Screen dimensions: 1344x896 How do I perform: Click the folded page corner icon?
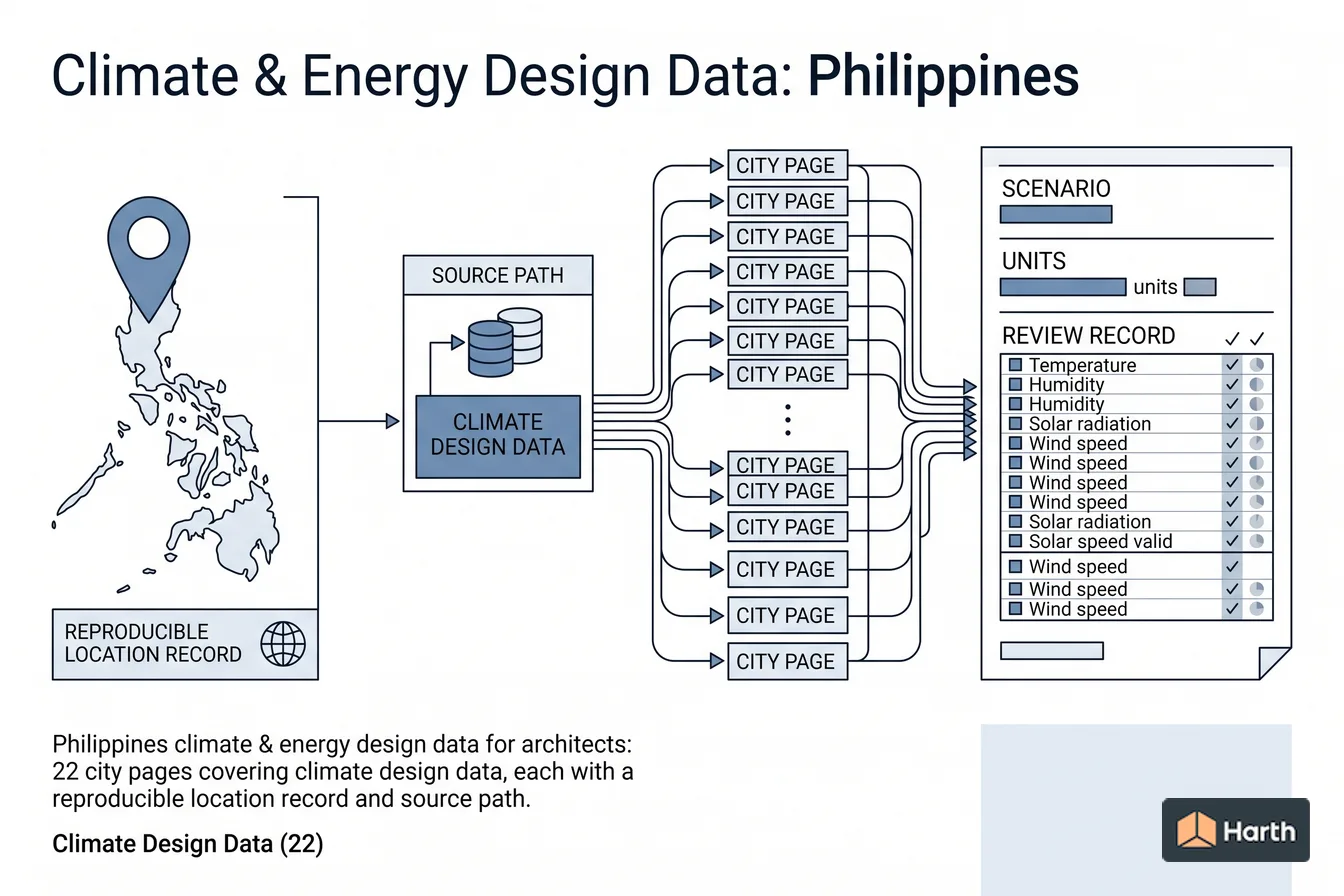(x=1275, y=663)
